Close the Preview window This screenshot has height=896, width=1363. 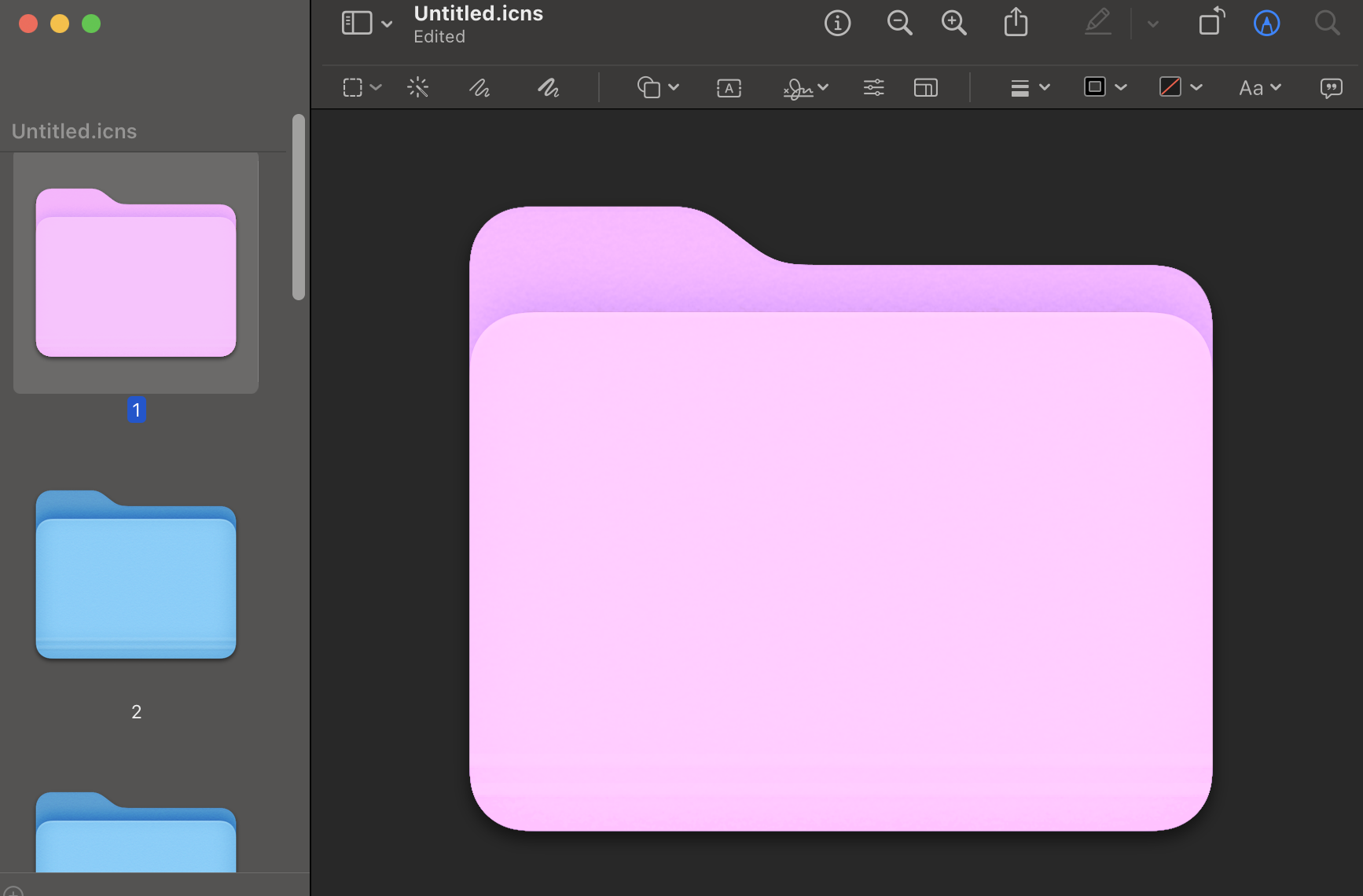[28, 24]
